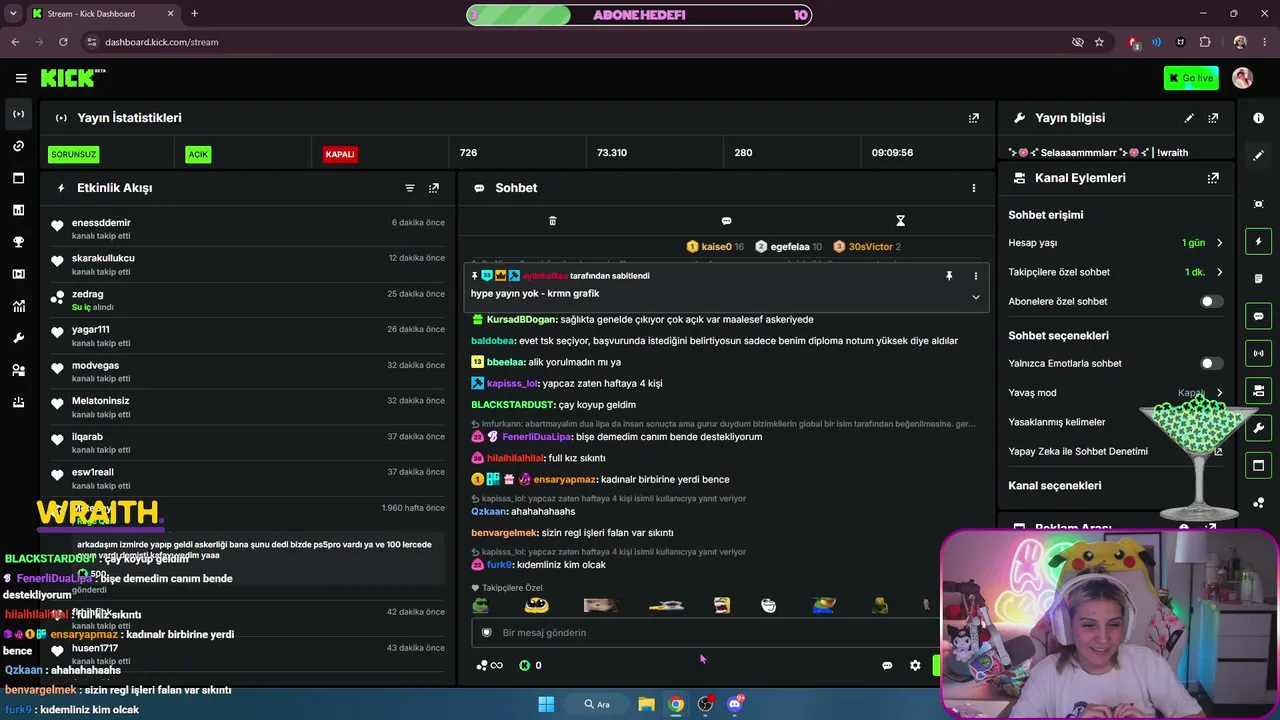Open Discord from the taskbar
The image size is (1280, 720).
(x=735, y=704)
